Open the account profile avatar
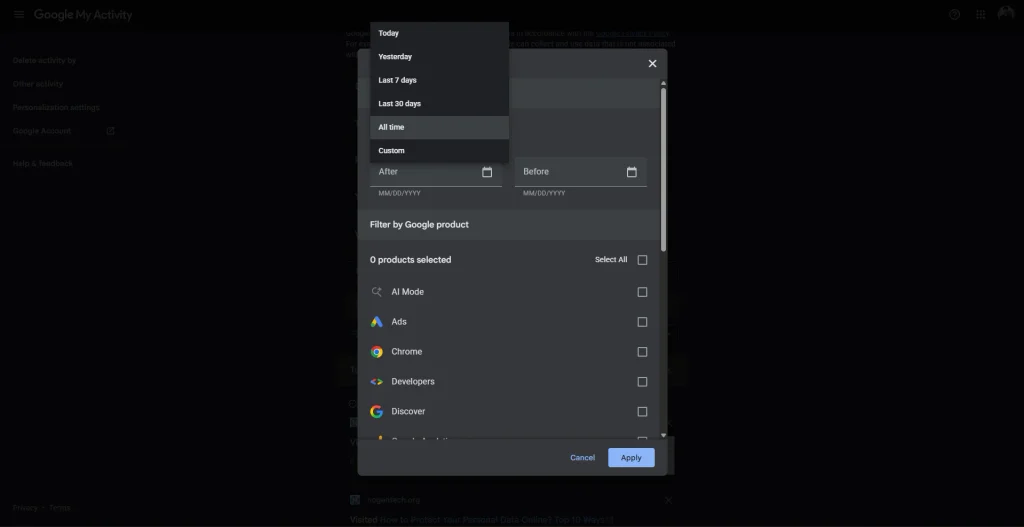 click(x=1006, y=14)
